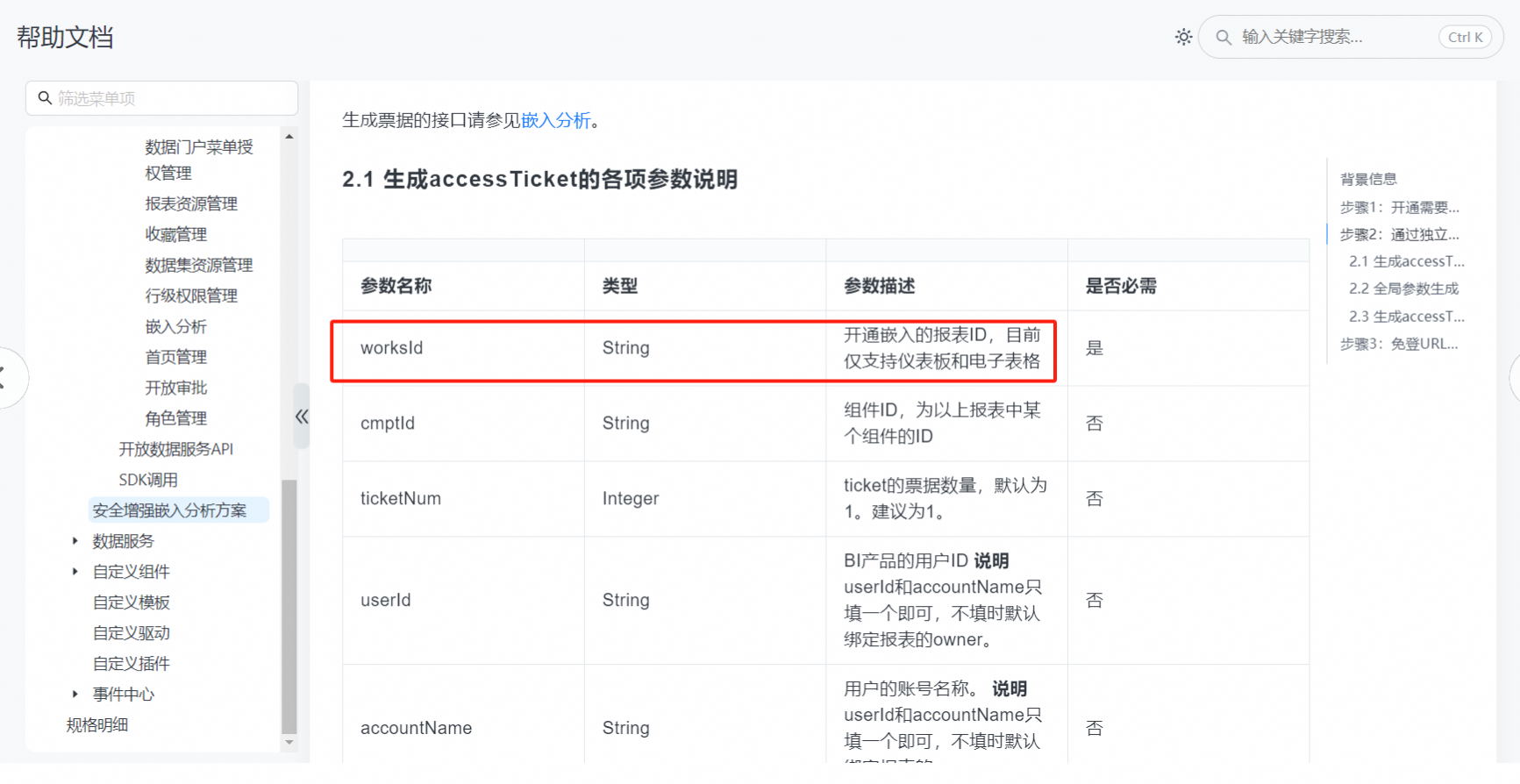Expand the 数据服务 tree node

coord(75,541)
